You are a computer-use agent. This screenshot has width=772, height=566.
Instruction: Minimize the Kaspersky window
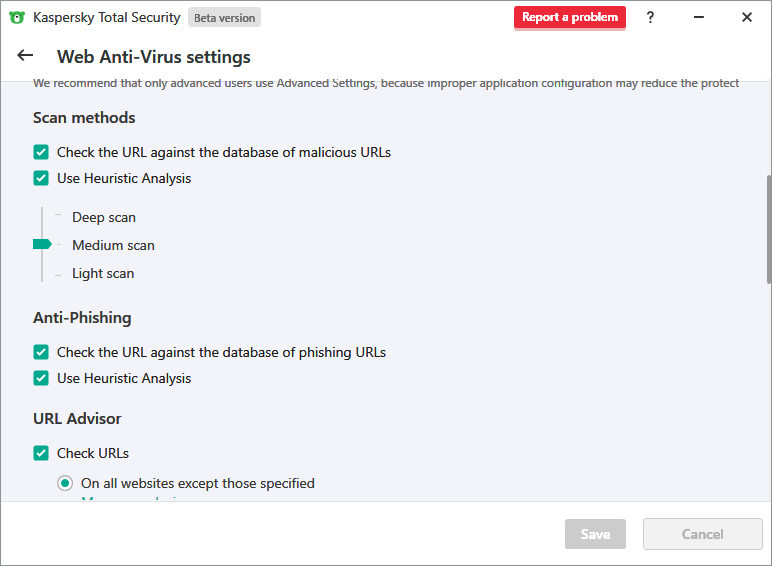pyautogui.click(x=699, y=17)
